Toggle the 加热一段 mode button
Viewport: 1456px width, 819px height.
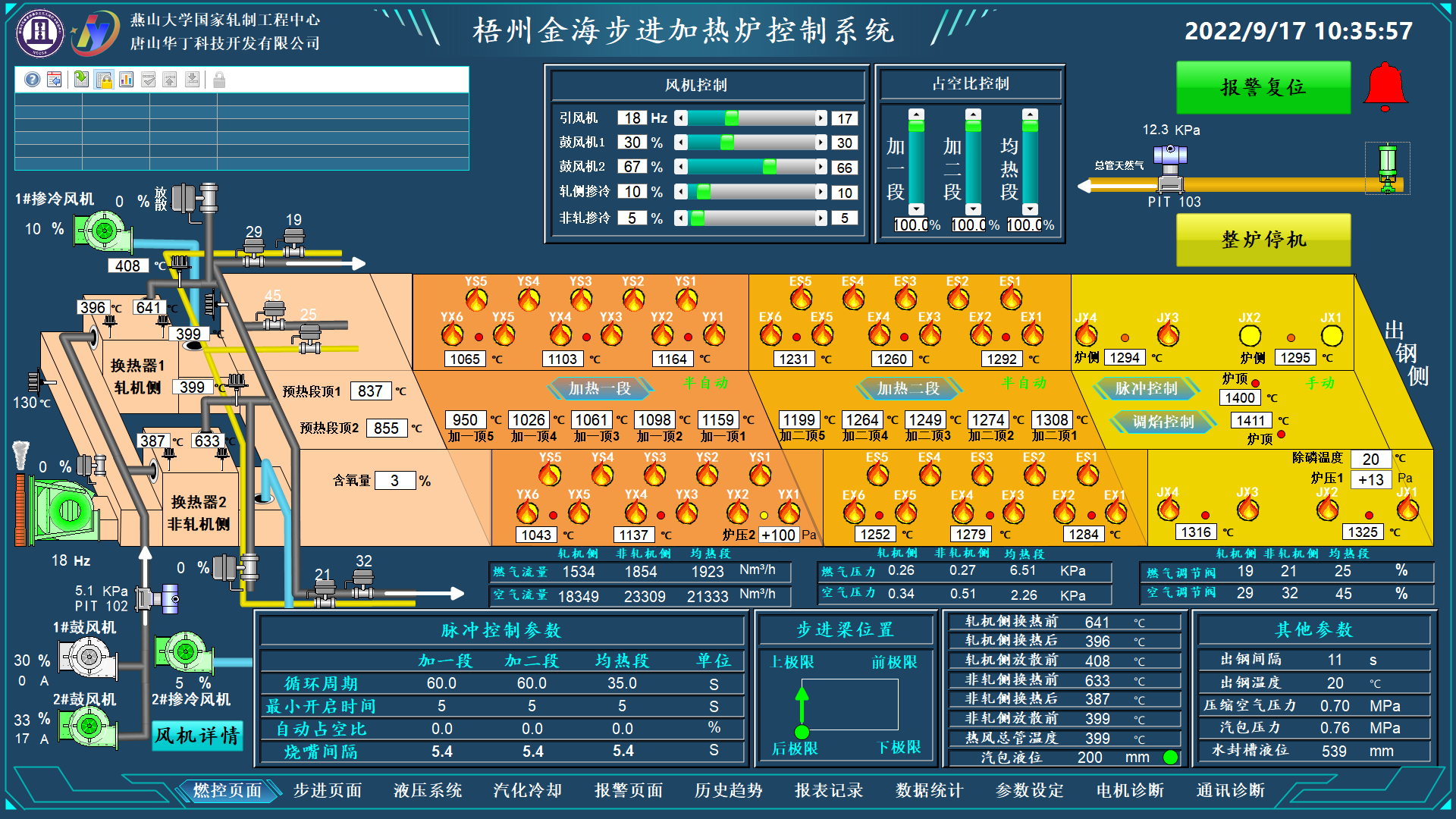click(600, 388)
